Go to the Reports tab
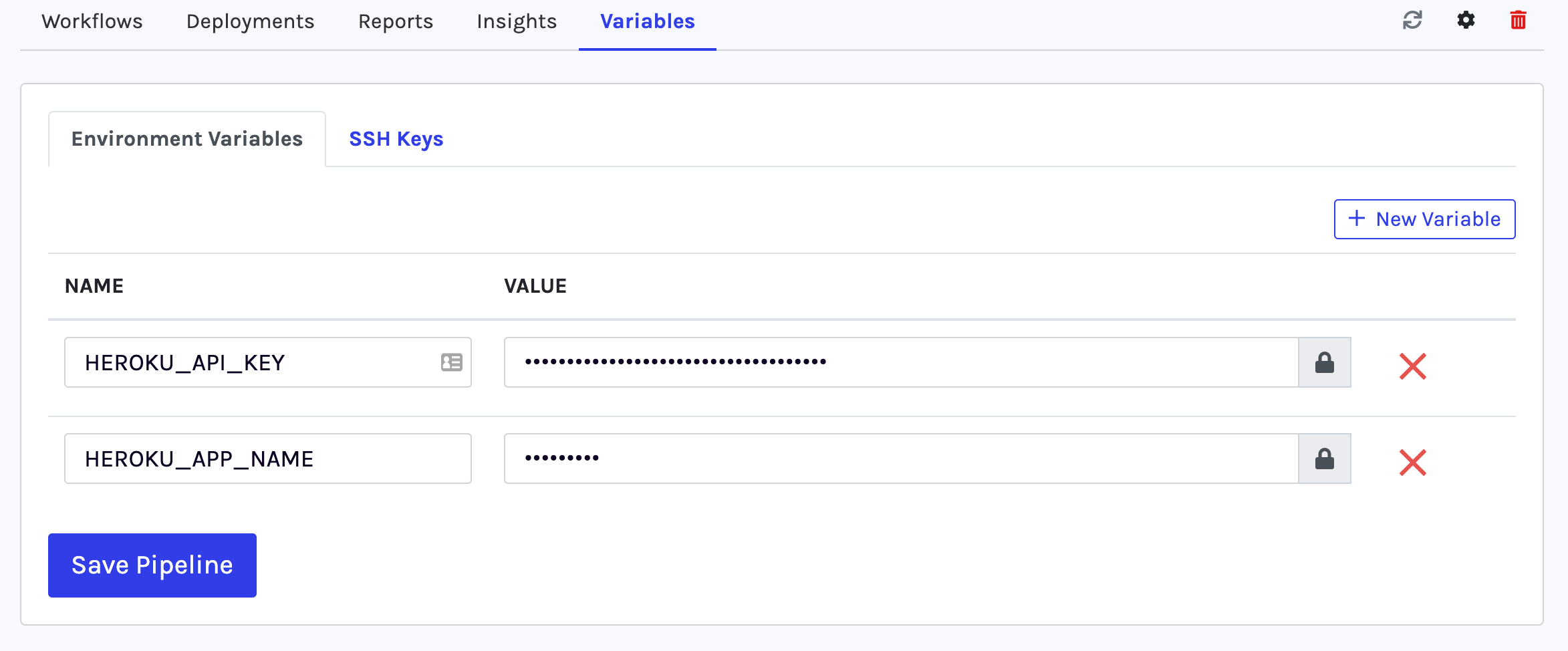The width and height of the screenshot is (1568, 651). tap(396, 21)
